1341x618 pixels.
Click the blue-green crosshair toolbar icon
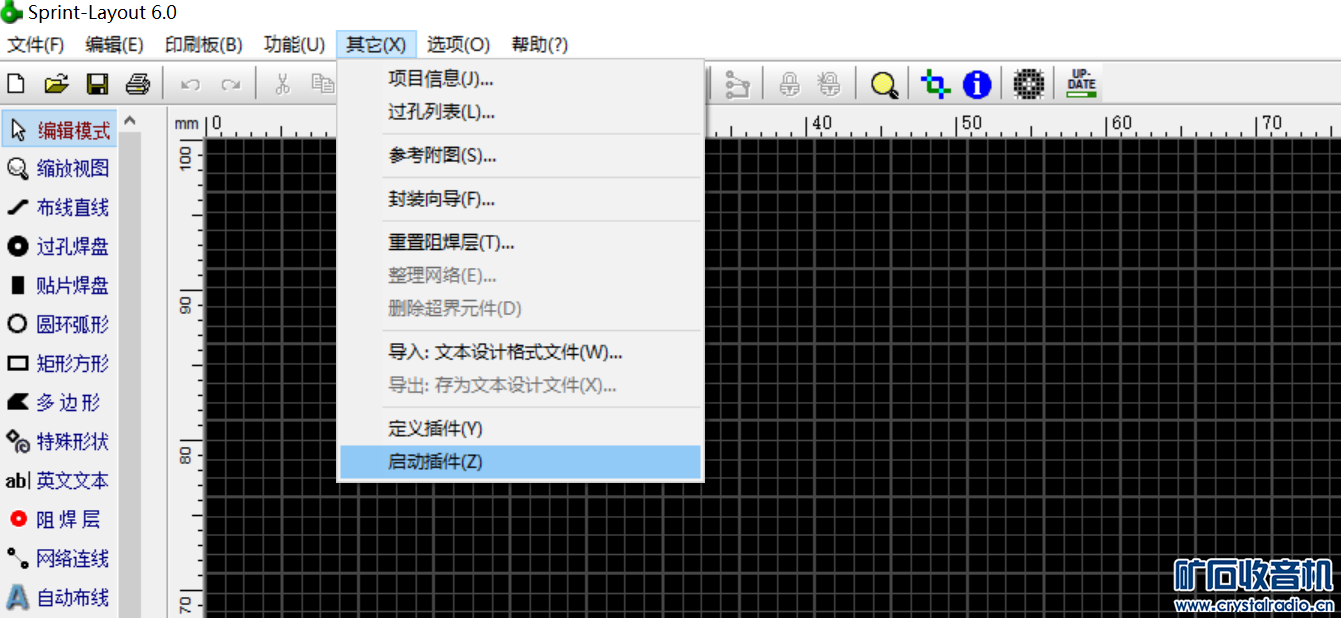[936, 84]
